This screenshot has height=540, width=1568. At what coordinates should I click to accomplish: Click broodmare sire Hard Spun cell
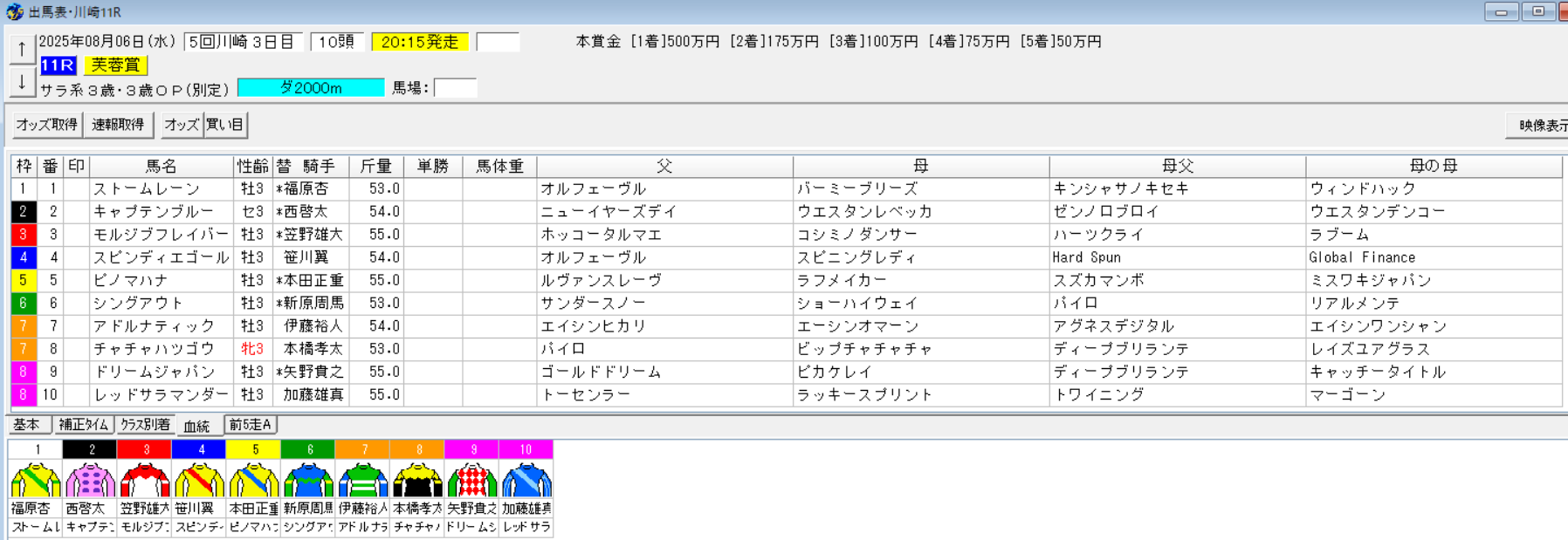click(x=1177, y=257)
